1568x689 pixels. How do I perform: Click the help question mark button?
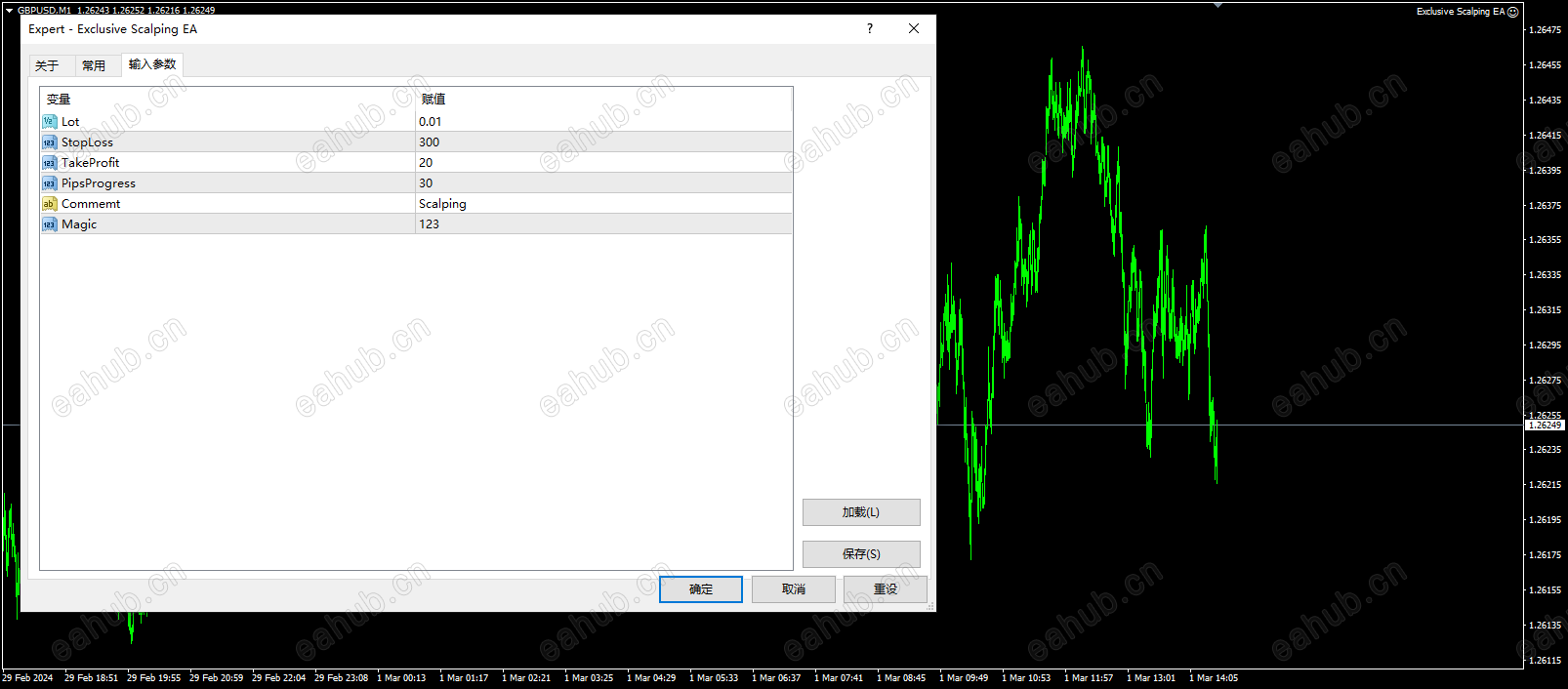point(870,28)
